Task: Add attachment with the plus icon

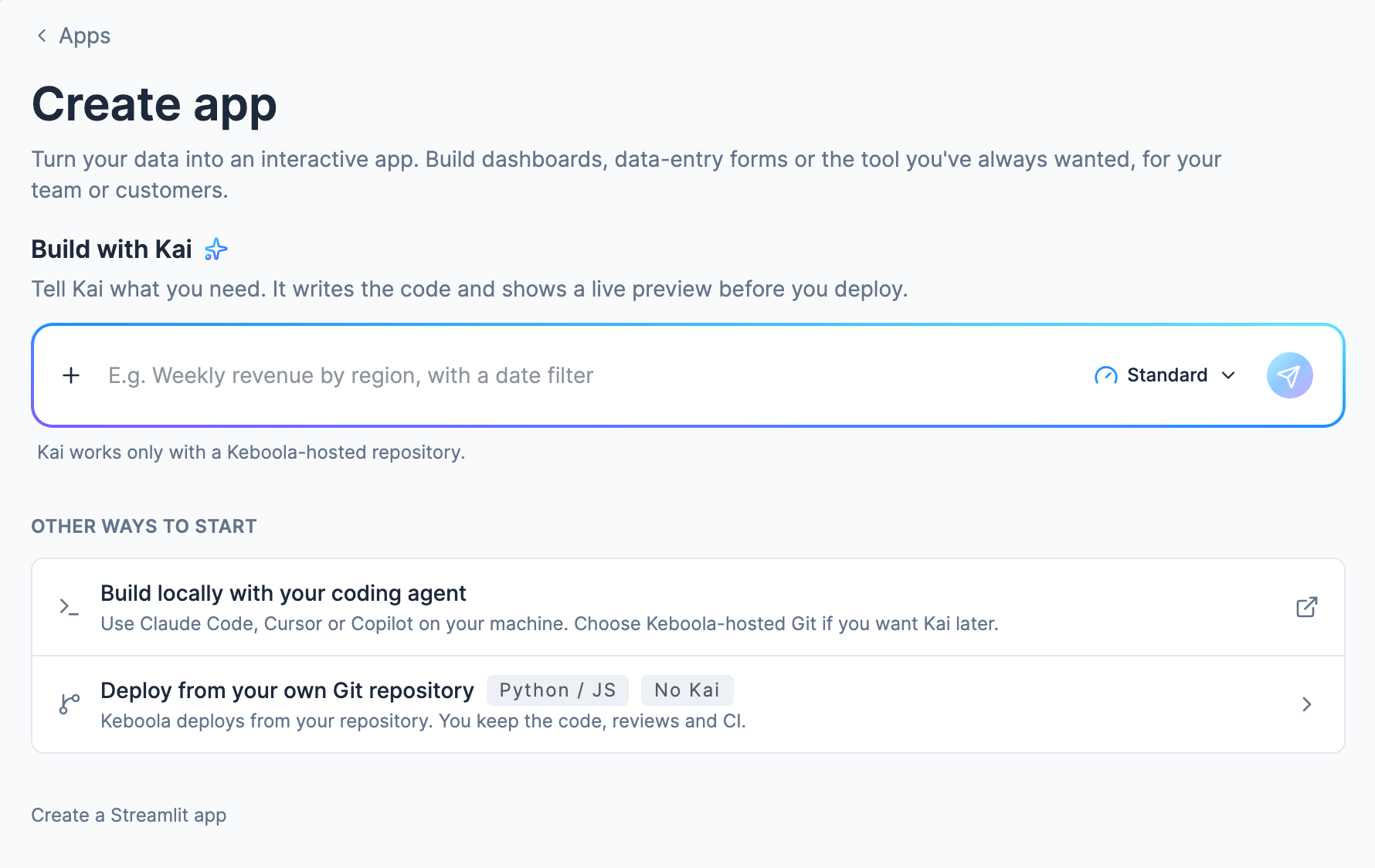Action: 71,375
